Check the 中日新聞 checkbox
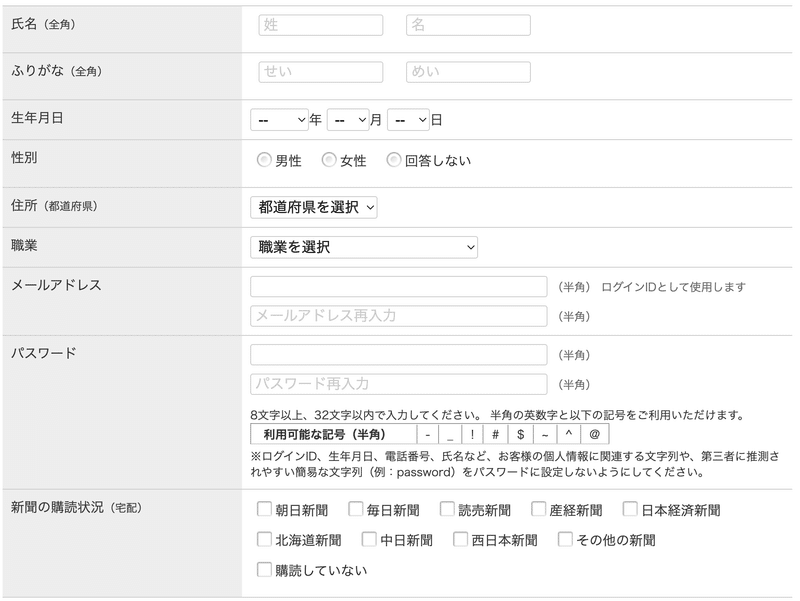This screenshot has width=800, height=601. 369,539
